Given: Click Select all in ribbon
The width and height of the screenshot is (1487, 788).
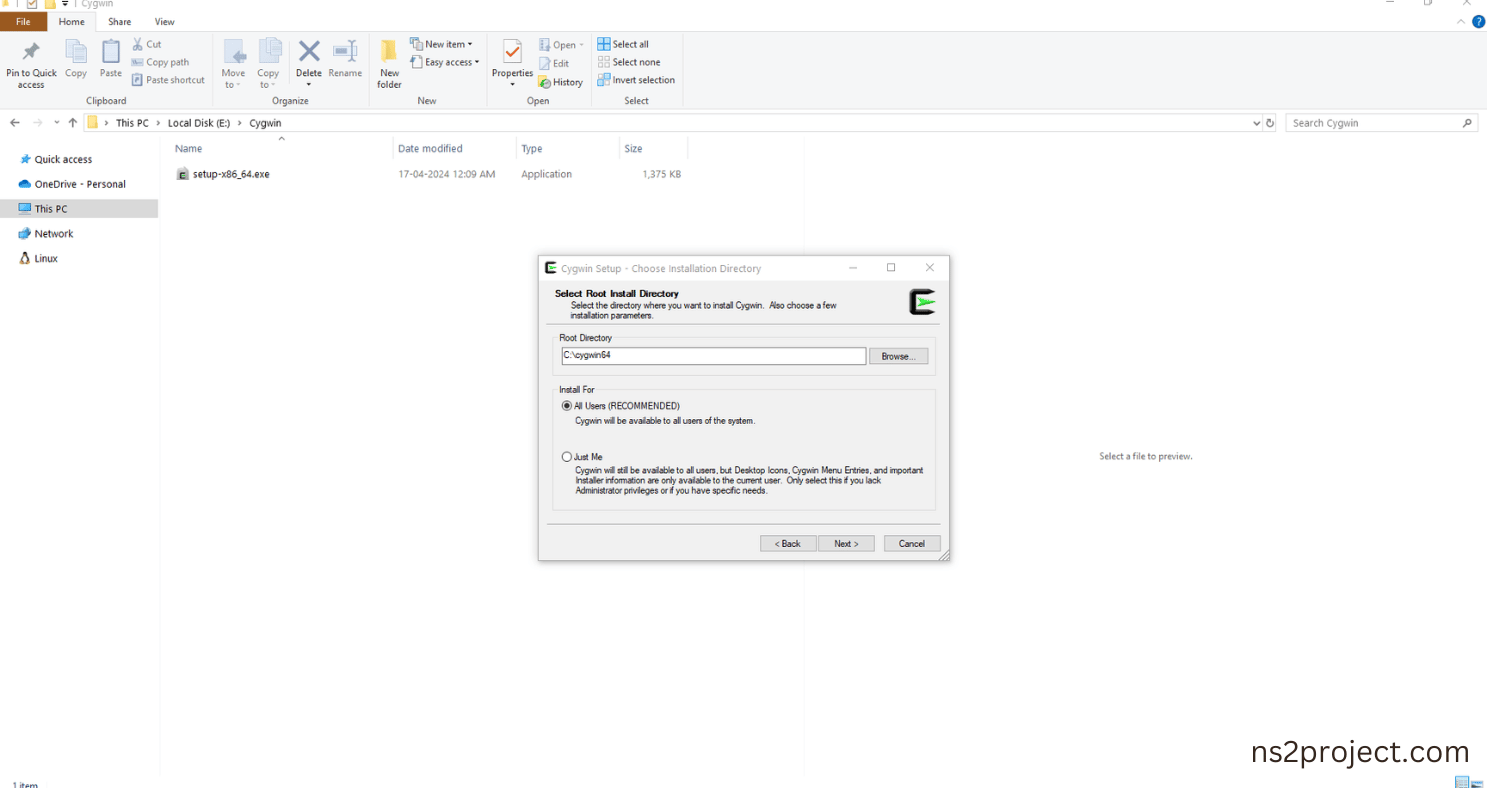Looking at the screenshot, I should 623,44.
